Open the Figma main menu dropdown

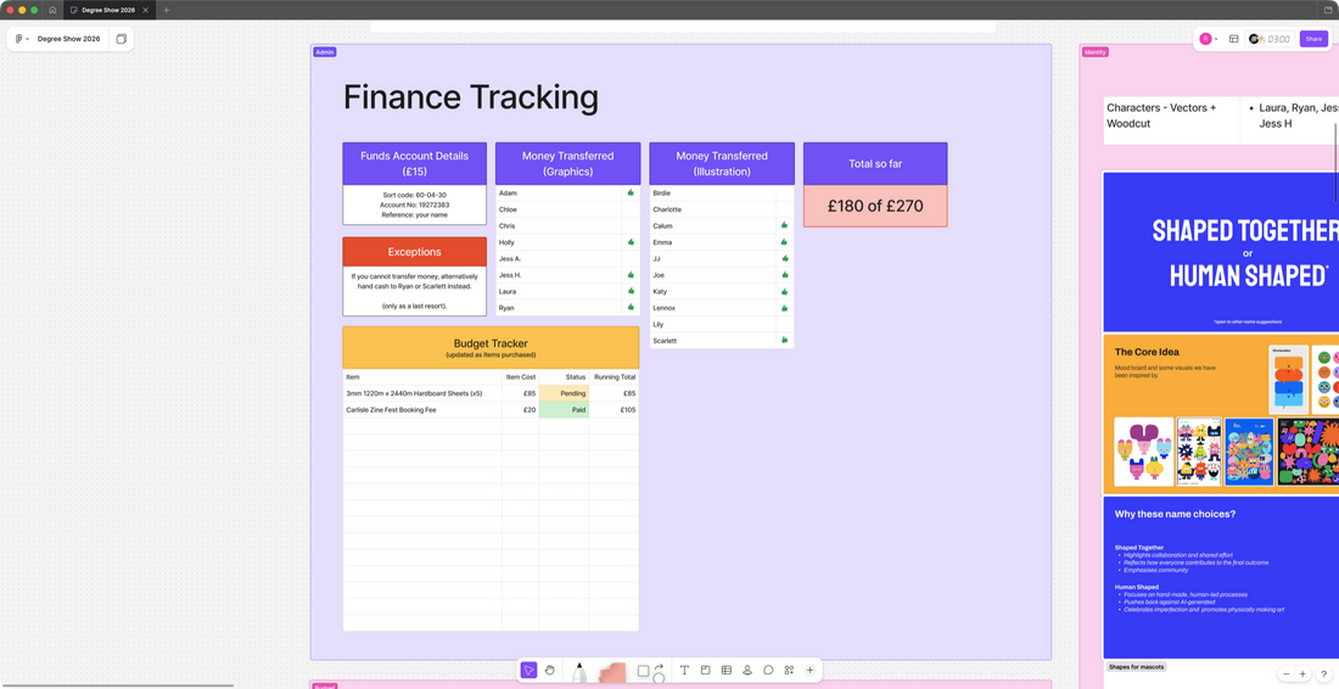(x=20, y=39)
